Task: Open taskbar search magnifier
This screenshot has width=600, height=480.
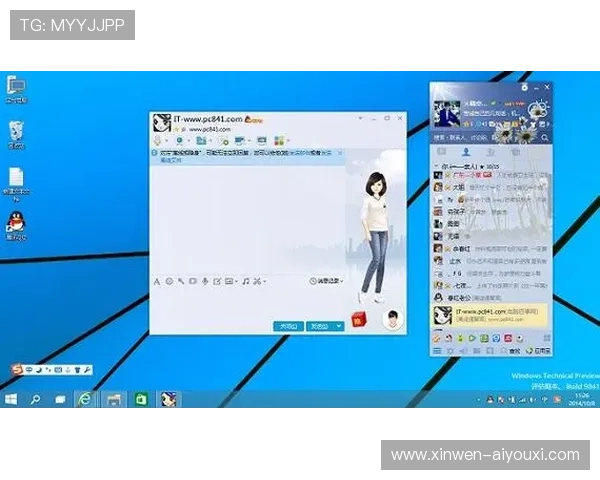Action: (x=35, y=400)
